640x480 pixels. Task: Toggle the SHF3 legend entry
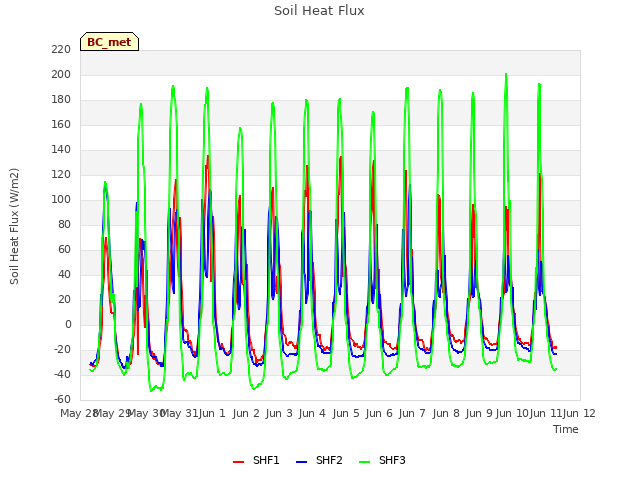click(382, 460)
